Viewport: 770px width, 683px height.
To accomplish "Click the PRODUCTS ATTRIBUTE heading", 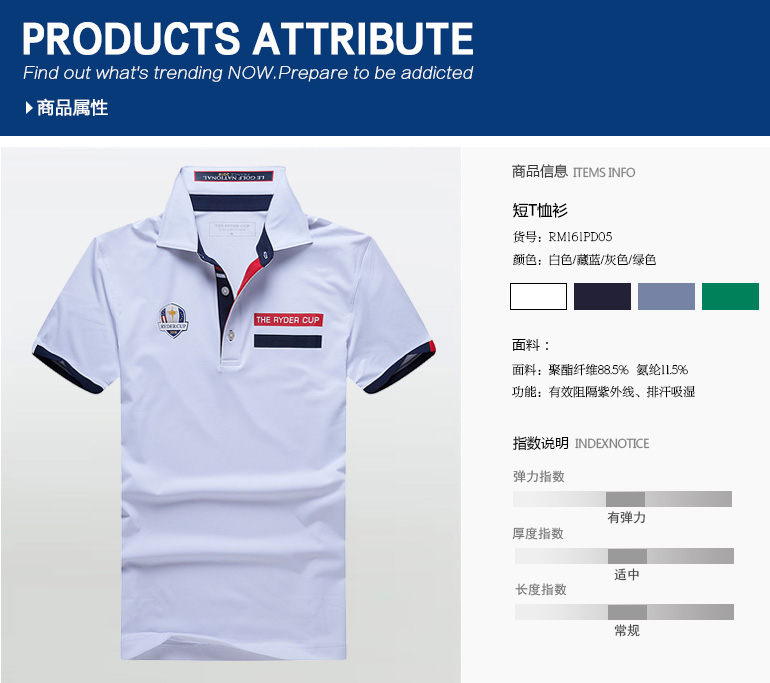I will [x=248, y=39].
